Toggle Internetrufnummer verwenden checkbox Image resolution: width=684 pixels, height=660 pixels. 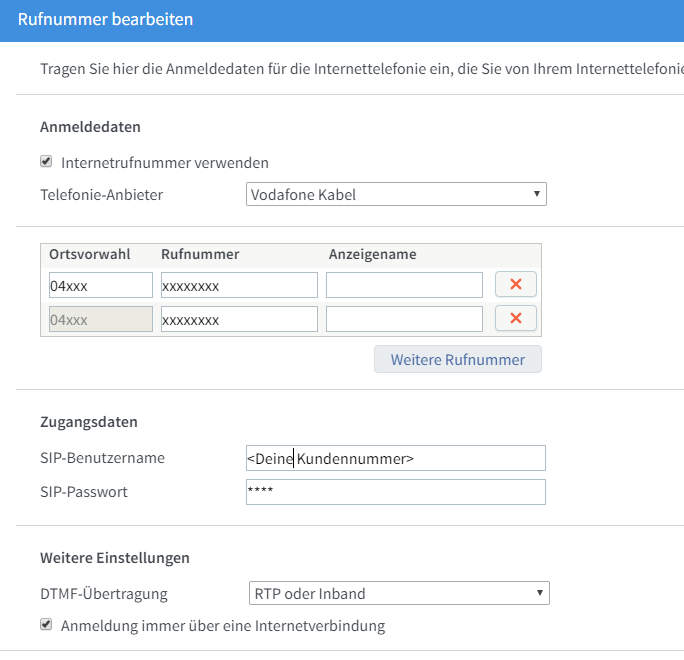(x=46, y=161)
